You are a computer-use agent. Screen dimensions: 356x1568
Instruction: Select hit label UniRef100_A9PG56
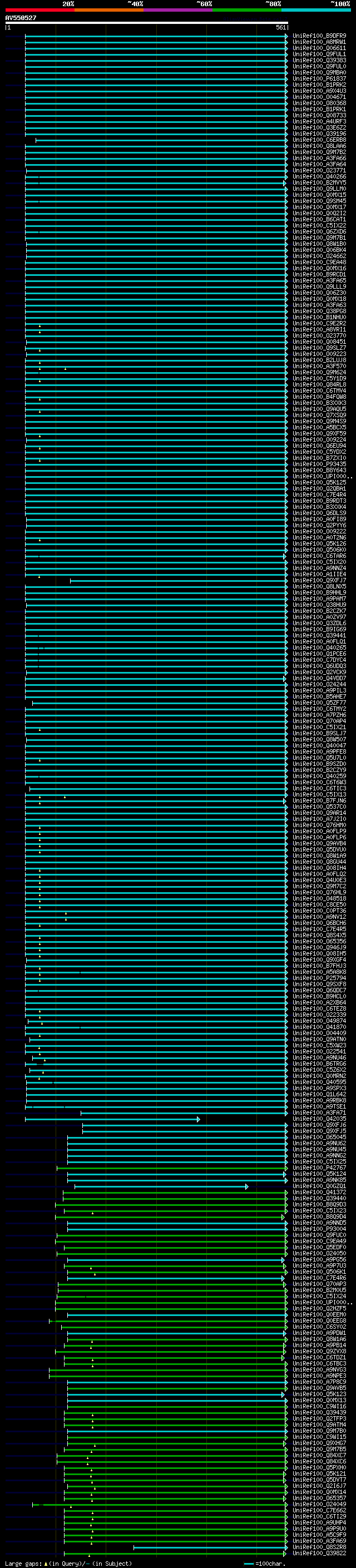click(x=319, y=1259)
